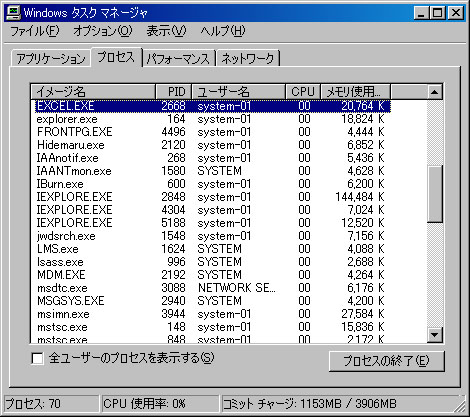470x417 pixels.
Task: Sort by PID column header
Action: click(x=174, y=92)
